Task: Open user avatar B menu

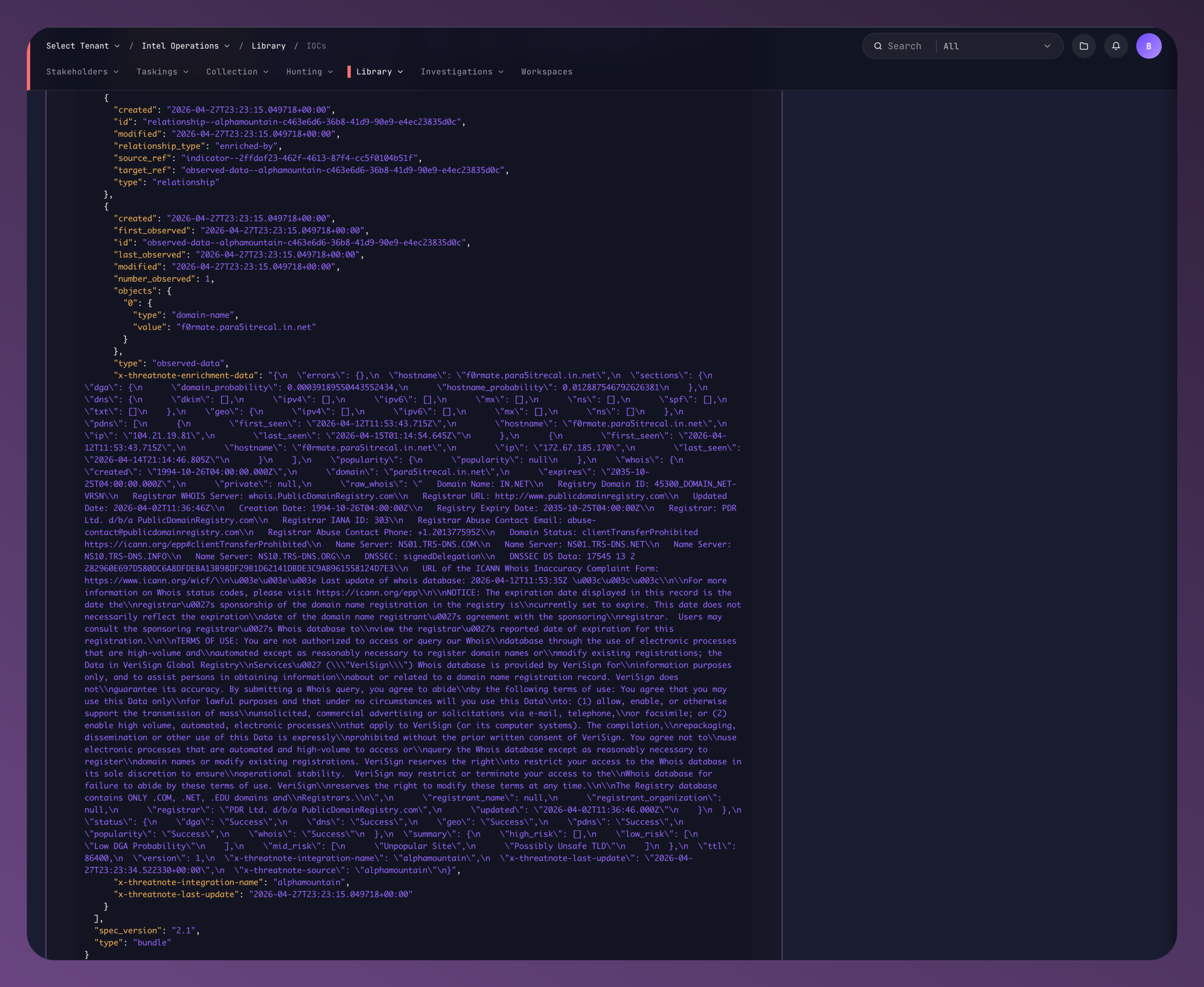Action: click(1148, 46)
